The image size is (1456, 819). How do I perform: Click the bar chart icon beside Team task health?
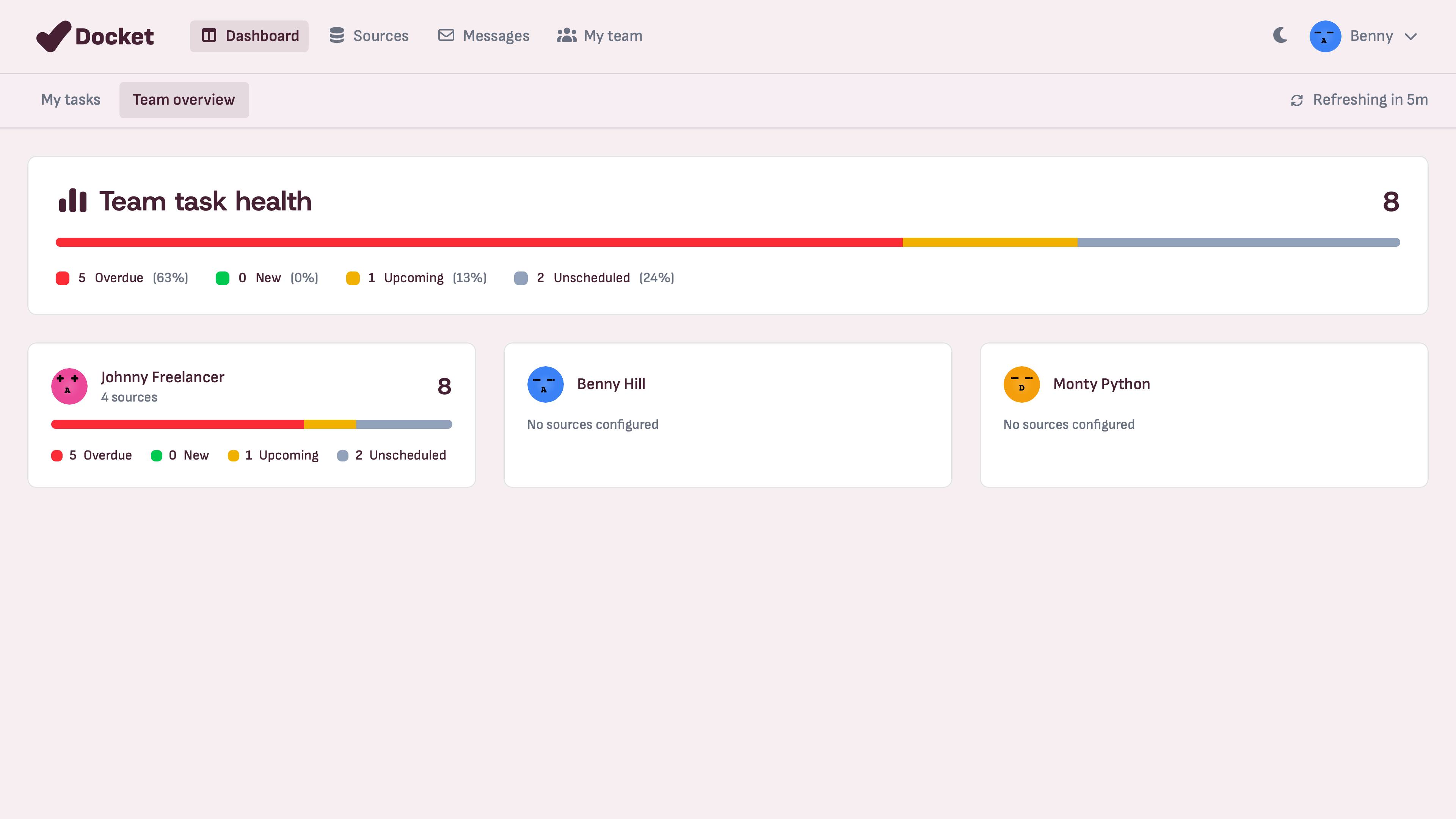tap(73, 201)
